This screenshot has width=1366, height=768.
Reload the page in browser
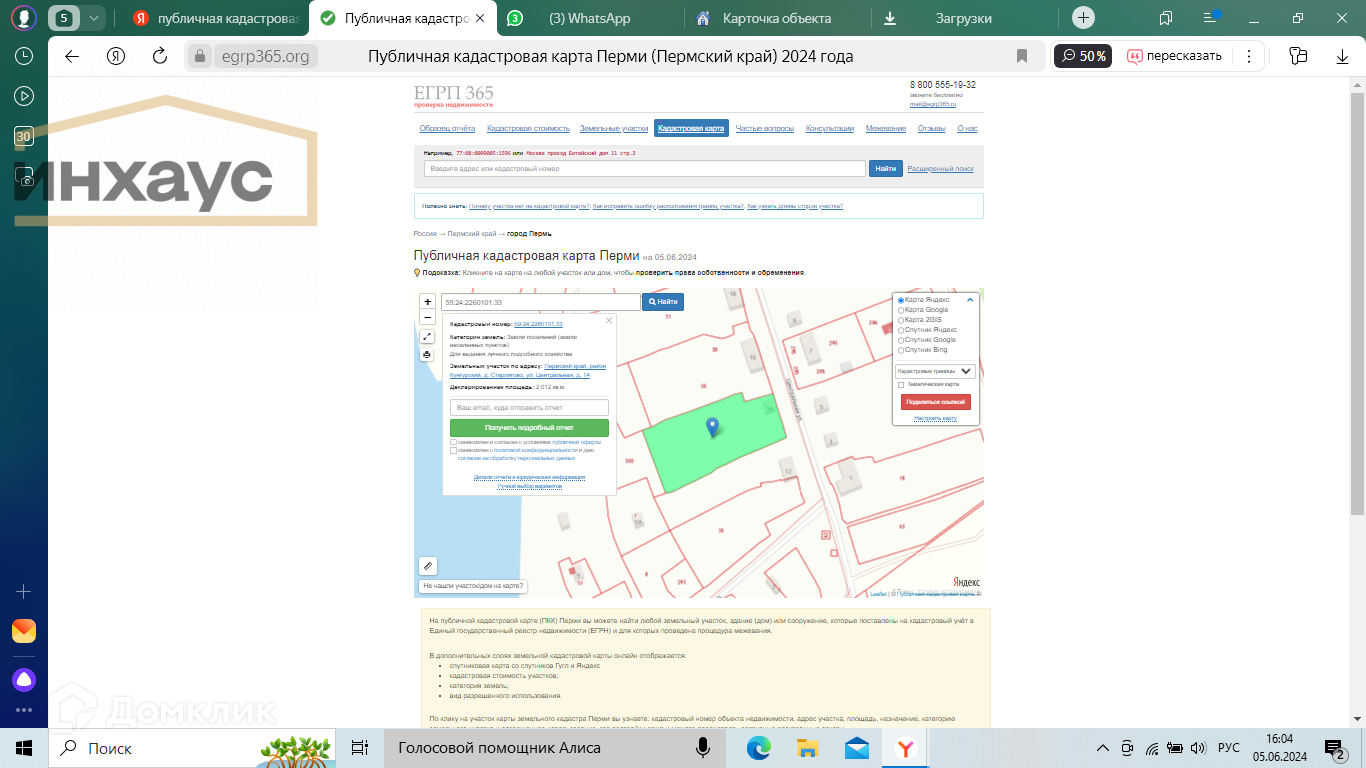pos(160,56)
